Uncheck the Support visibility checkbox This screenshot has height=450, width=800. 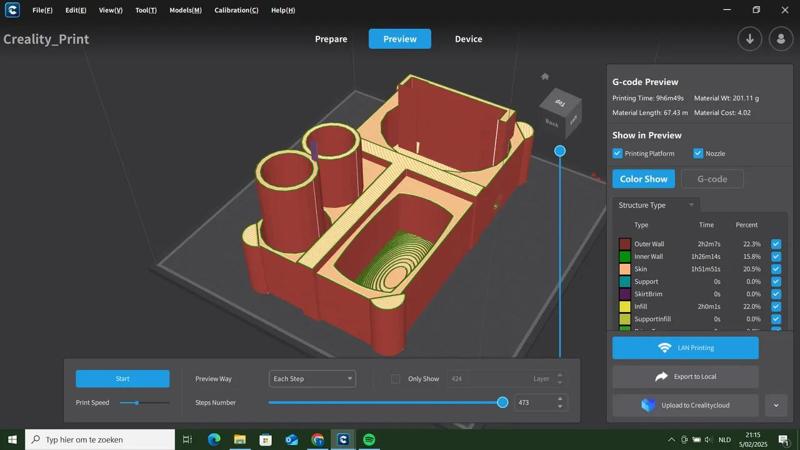[x=776, y=282]
